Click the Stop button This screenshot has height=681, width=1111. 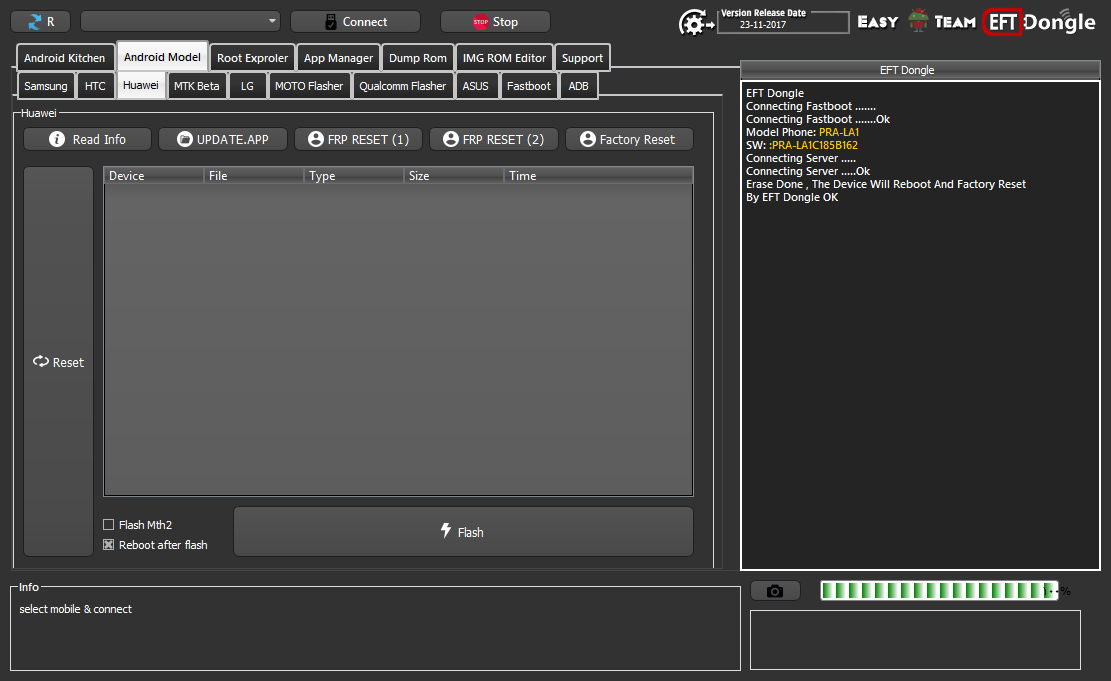click(x=495, y=22)
